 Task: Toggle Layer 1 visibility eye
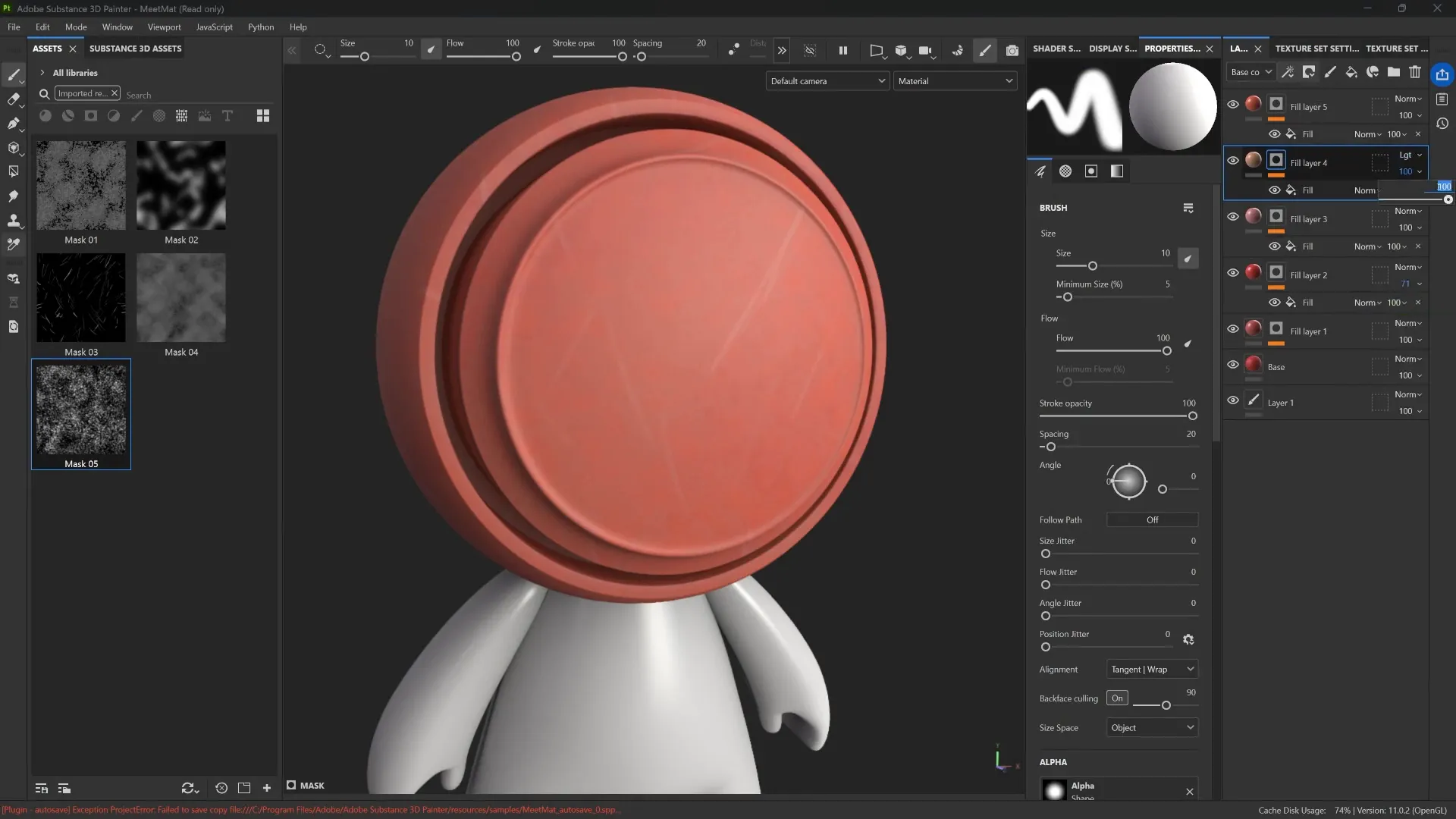1232,400
